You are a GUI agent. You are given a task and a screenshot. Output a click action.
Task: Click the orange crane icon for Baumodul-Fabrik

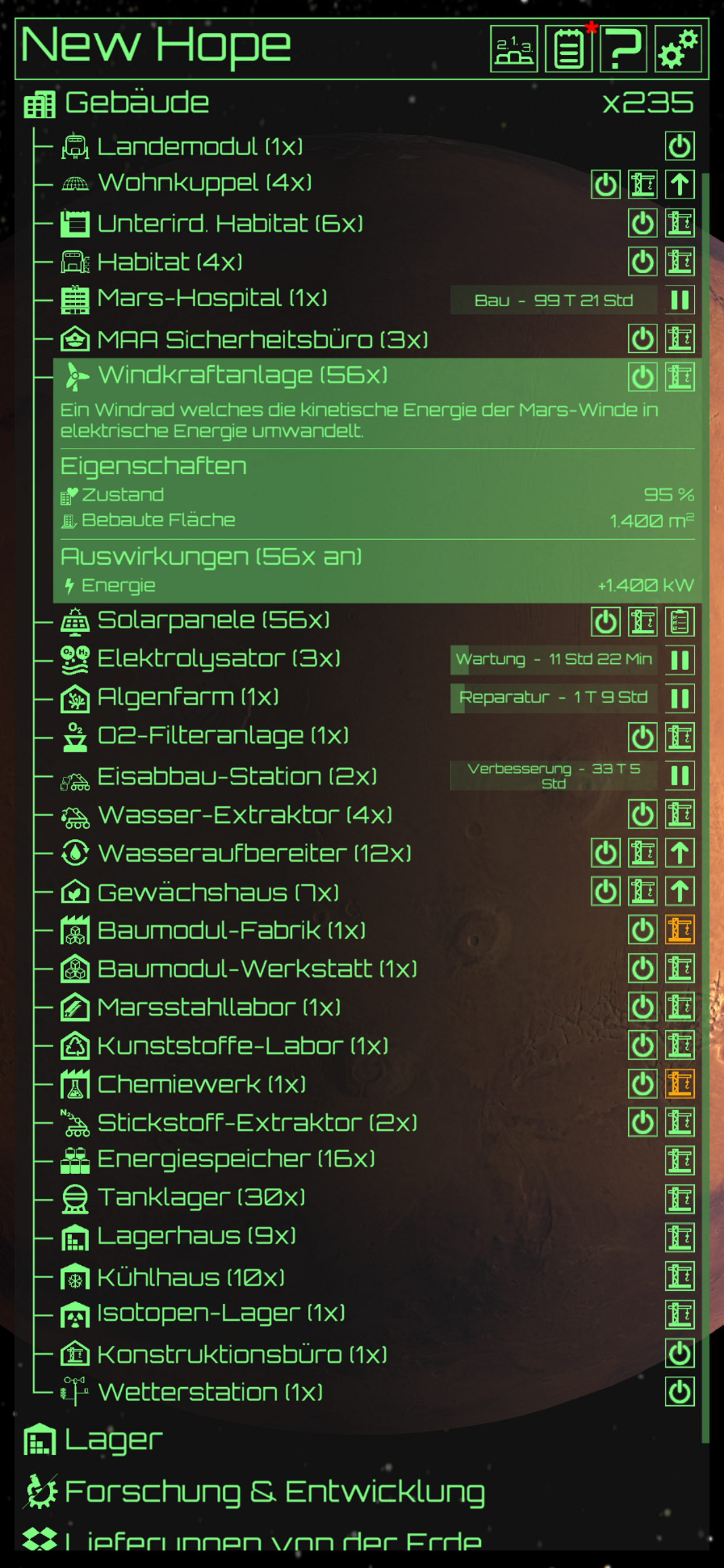click(x=680, y=929)
